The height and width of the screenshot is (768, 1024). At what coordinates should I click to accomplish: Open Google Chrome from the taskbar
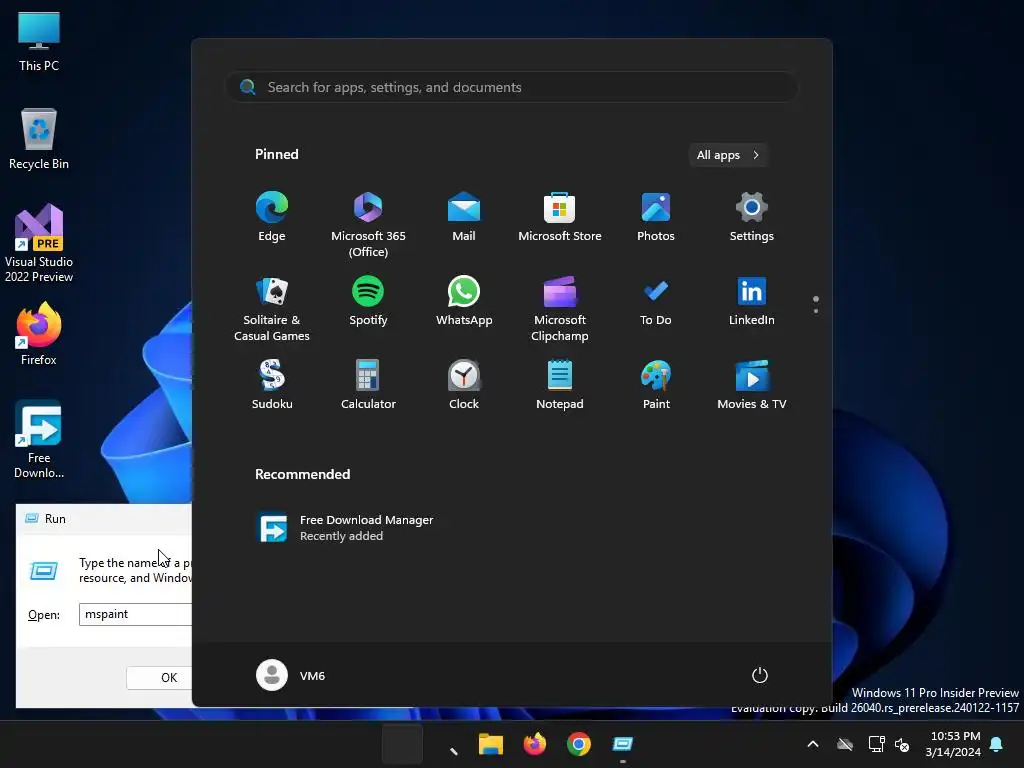point(579,744)
